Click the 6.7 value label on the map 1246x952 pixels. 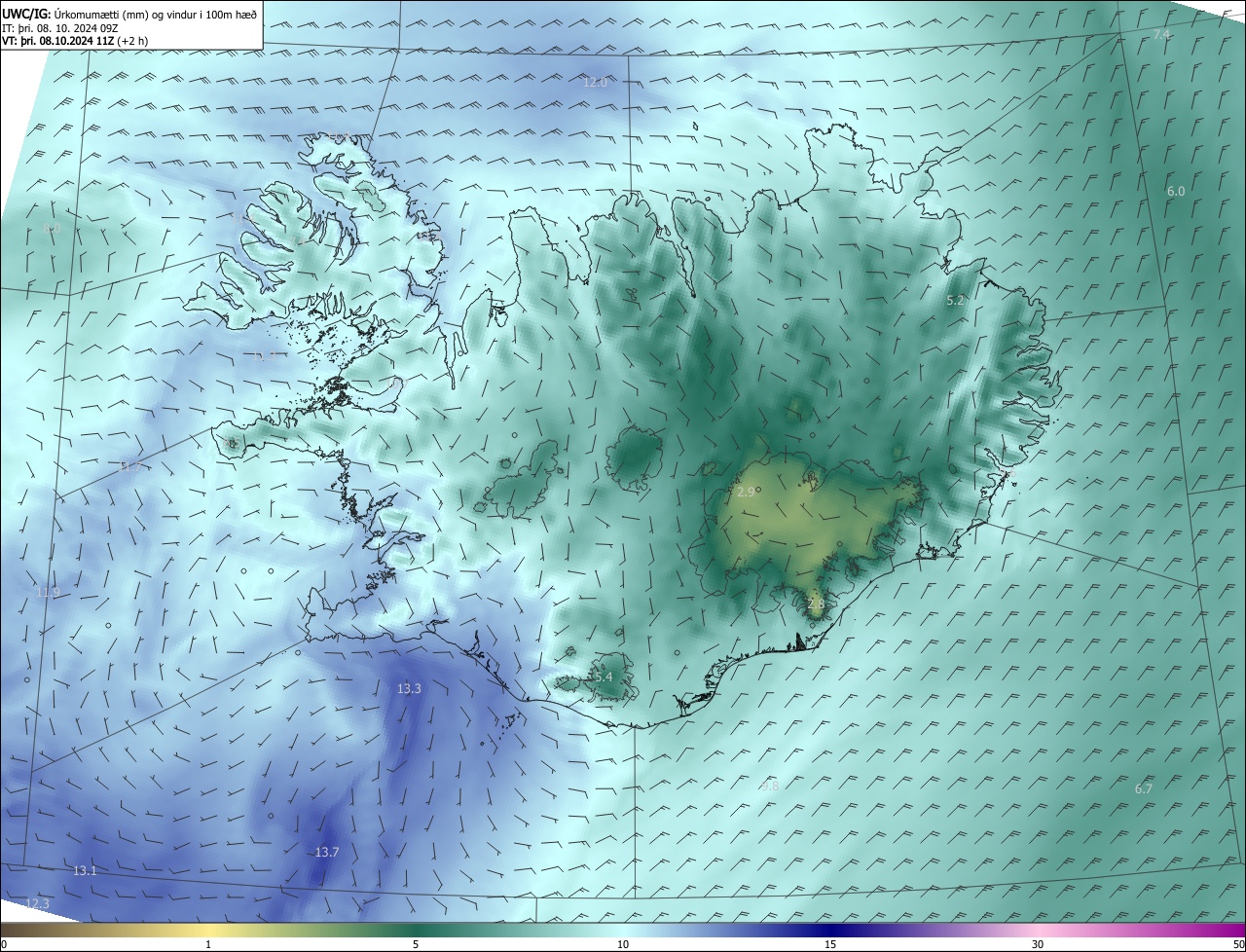[x=1144, y=788]
